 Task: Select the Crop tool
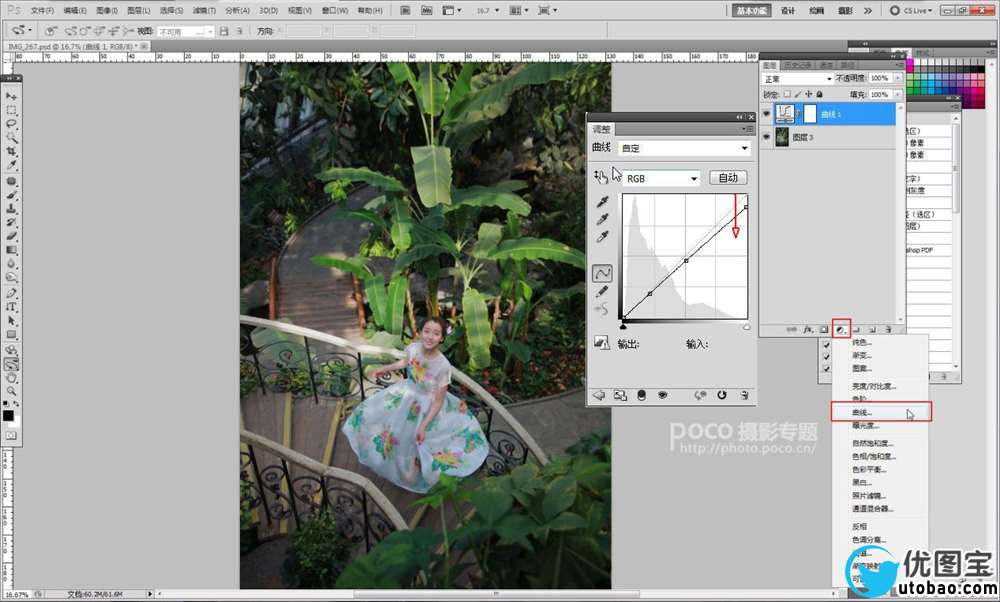11,151
